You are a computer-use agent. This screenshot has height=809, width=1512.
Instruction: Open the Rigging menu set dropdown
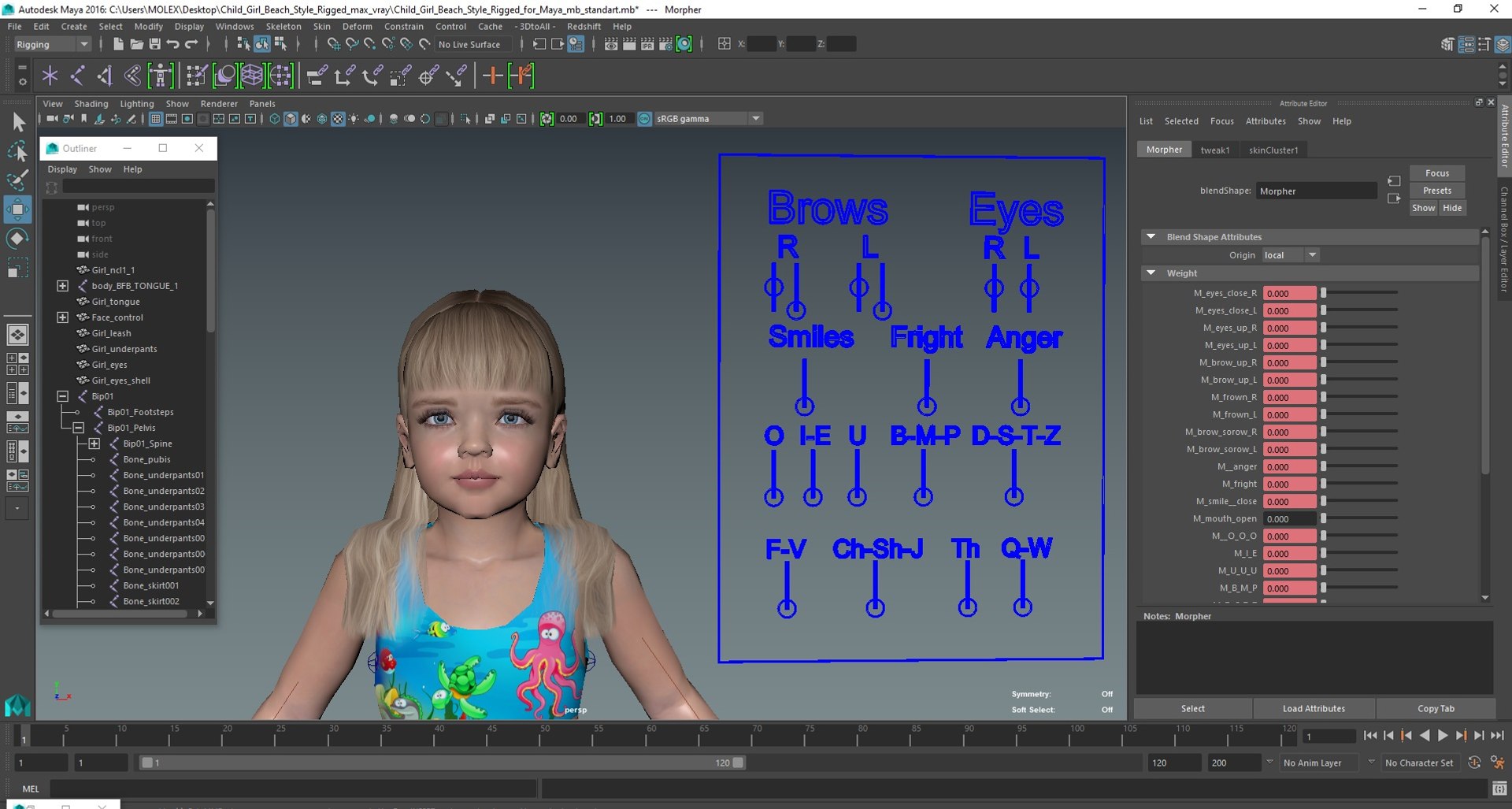coord(52,44)
